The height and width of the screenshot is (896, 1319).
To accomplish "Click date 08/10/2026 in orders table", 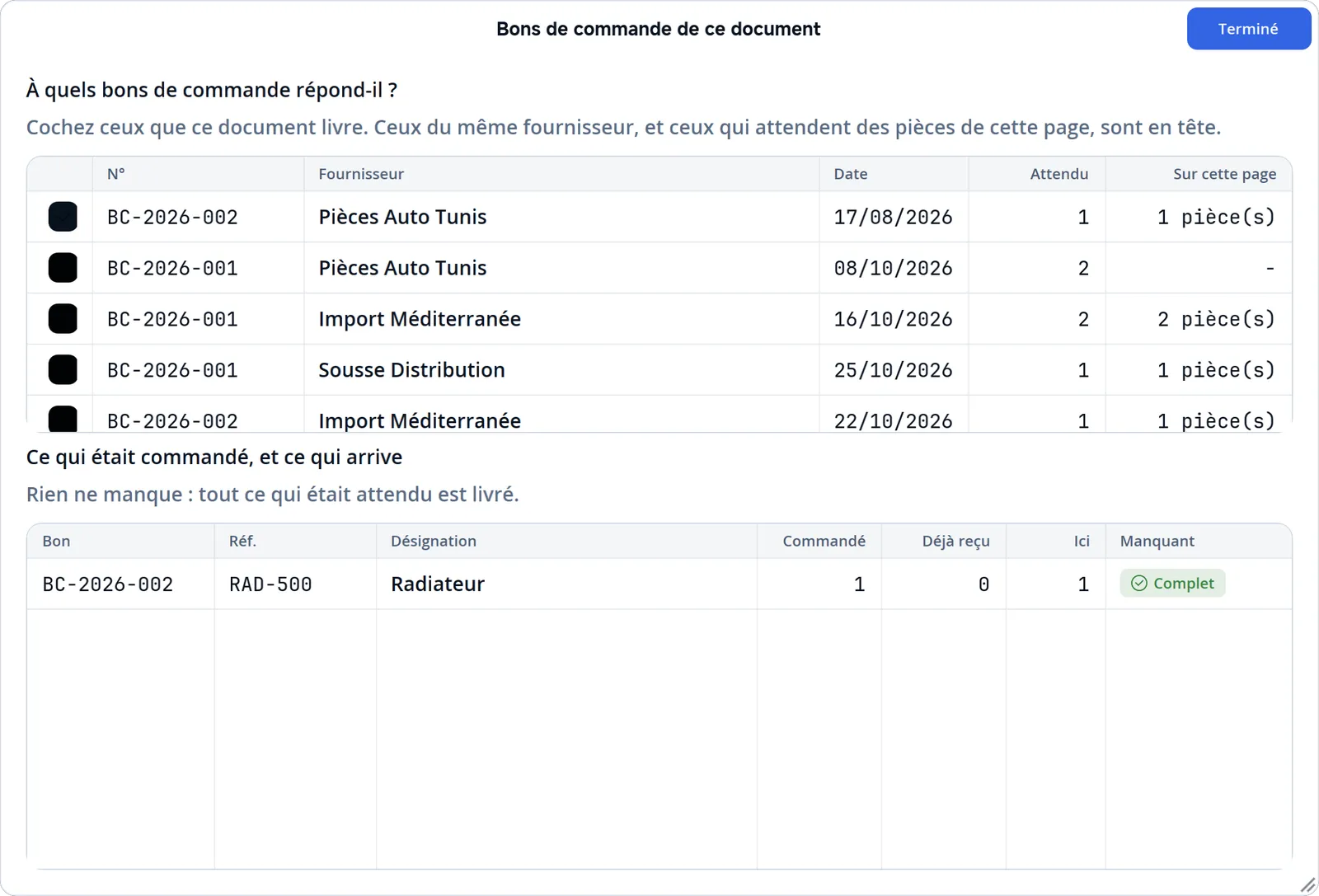I will pyautogui.click(x=893, y=268).
